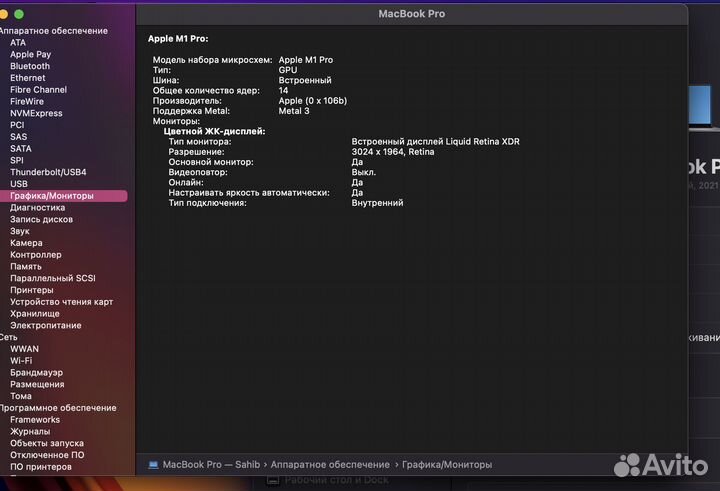Select the highlighted Графика/Мониторы item

point(63,196)
